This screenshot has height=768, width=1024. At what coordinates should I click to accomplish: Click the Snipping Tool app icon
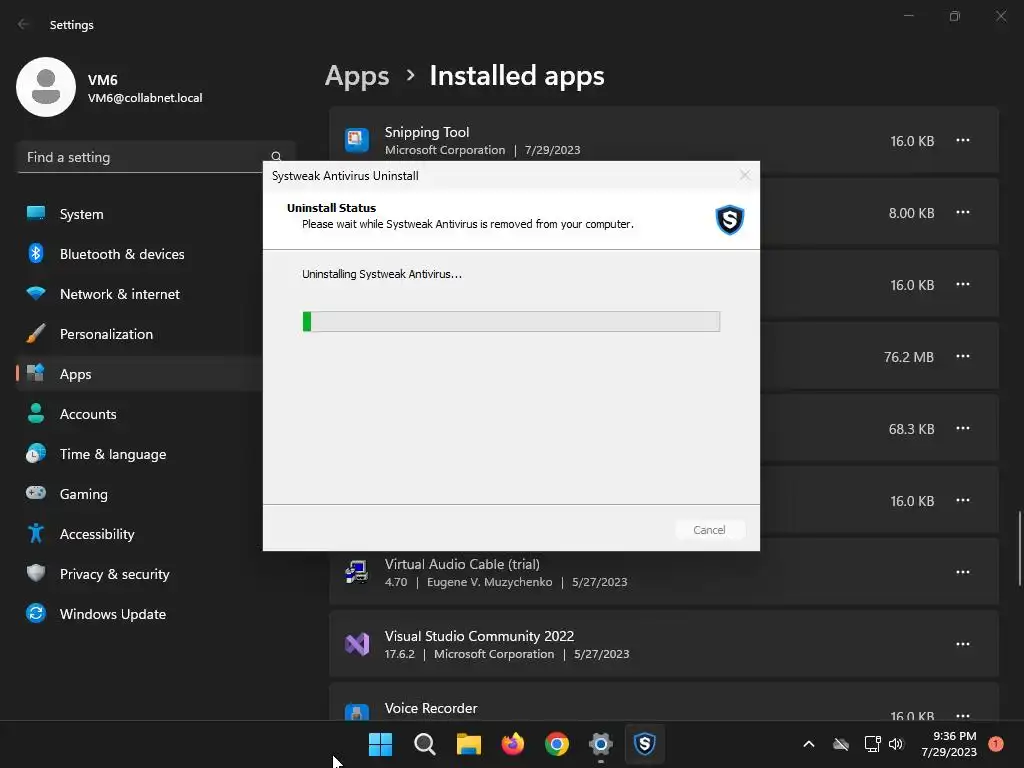[x=357, y=140]
